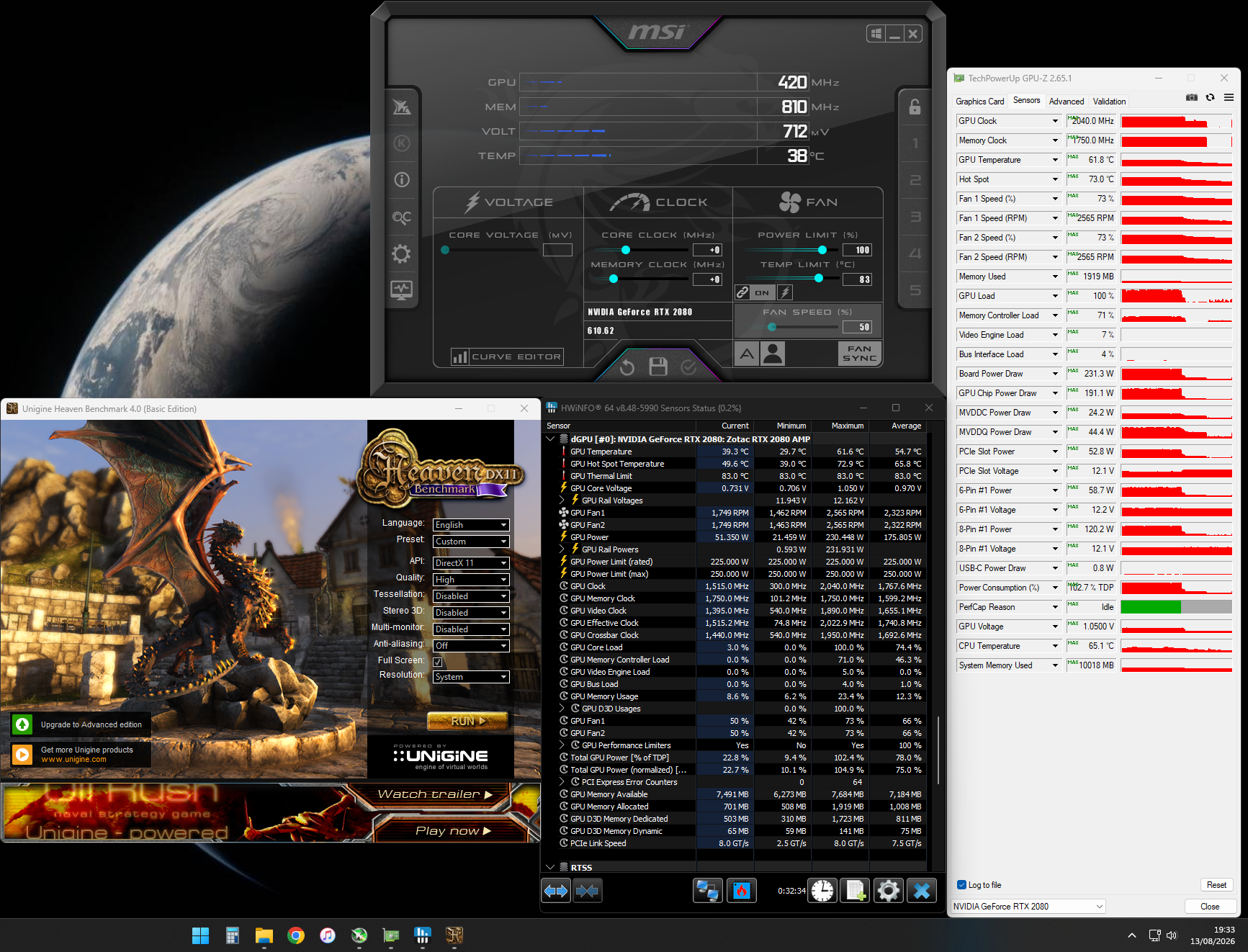This screenshot has width=1248, height=952.
Task: Toggle Log to file checkbox in GPU-Z
Action: coord(961,885)
